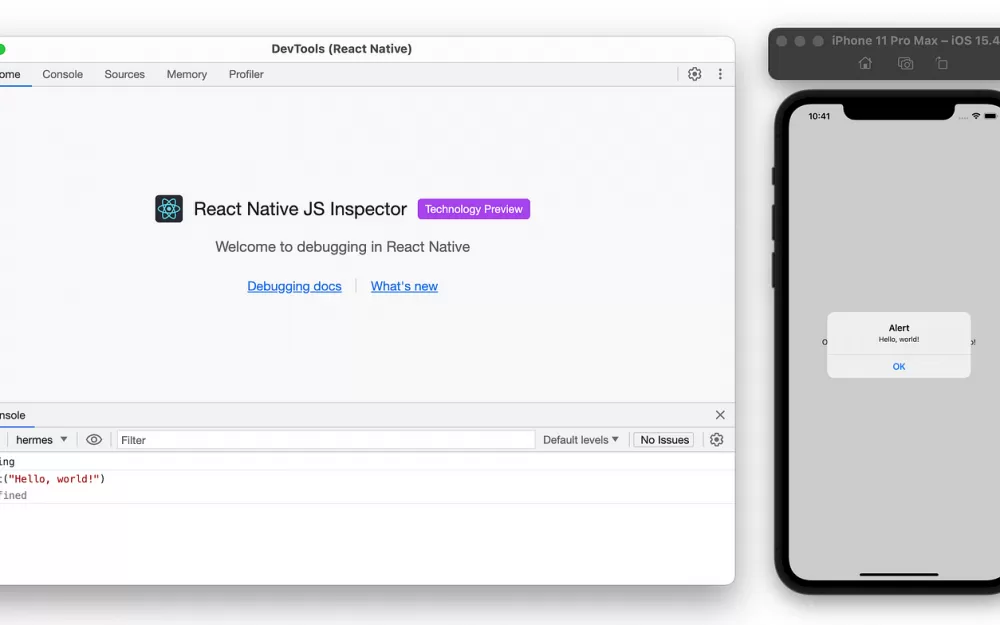Switch to the Profiler tab
The width and height of the screenshot is (1000, 625).
[x=246, y=74]
